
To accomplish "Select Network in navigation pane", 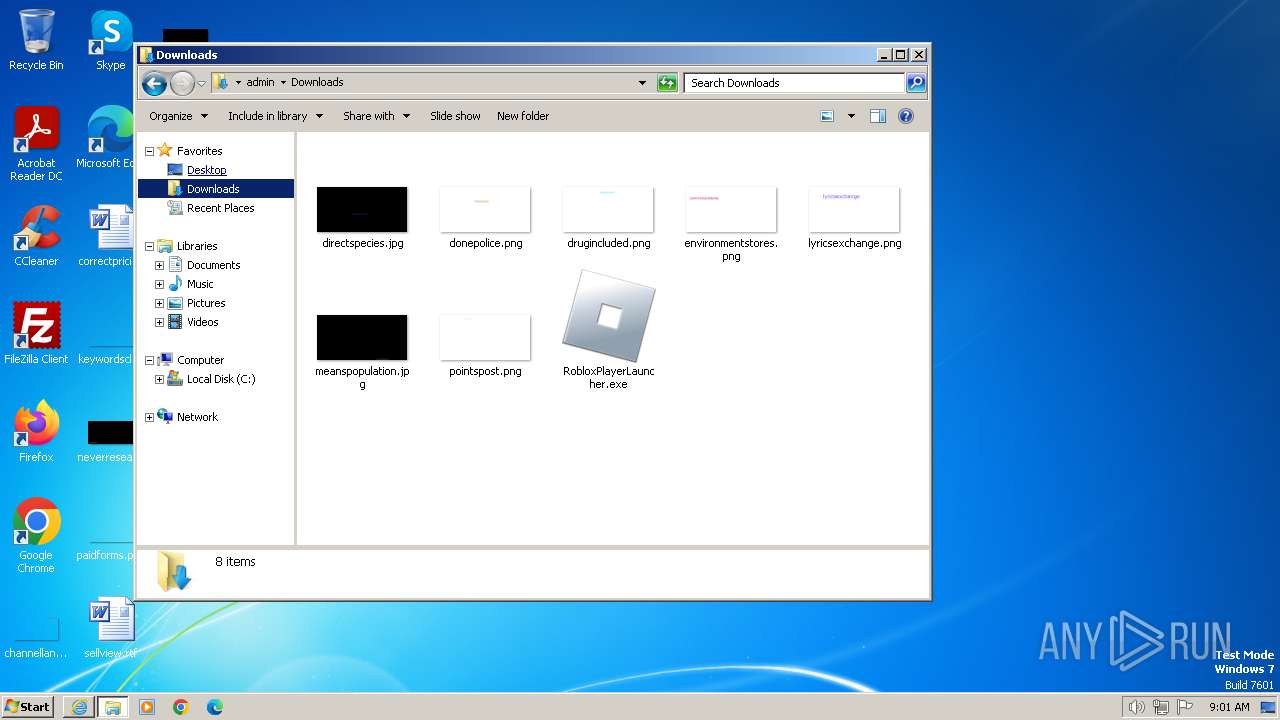I will coord(197,417).
